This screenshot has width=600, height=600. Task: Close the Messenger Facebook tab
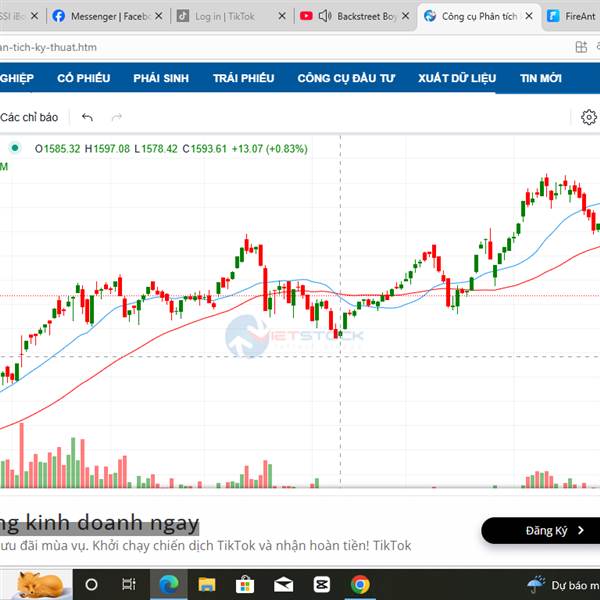point(159,16)
